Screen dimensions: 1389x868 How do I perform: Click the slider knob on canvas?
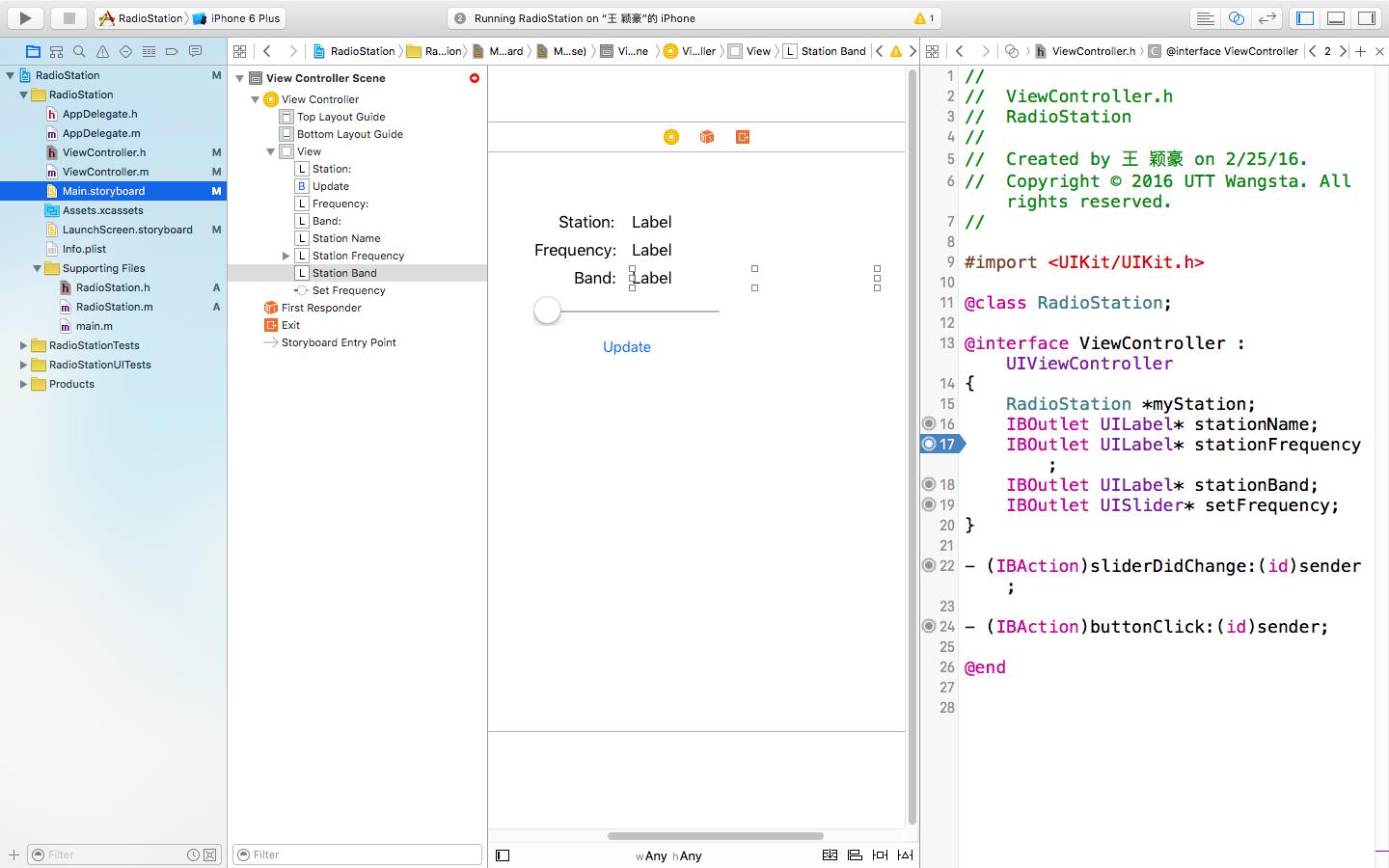[547, 311]
